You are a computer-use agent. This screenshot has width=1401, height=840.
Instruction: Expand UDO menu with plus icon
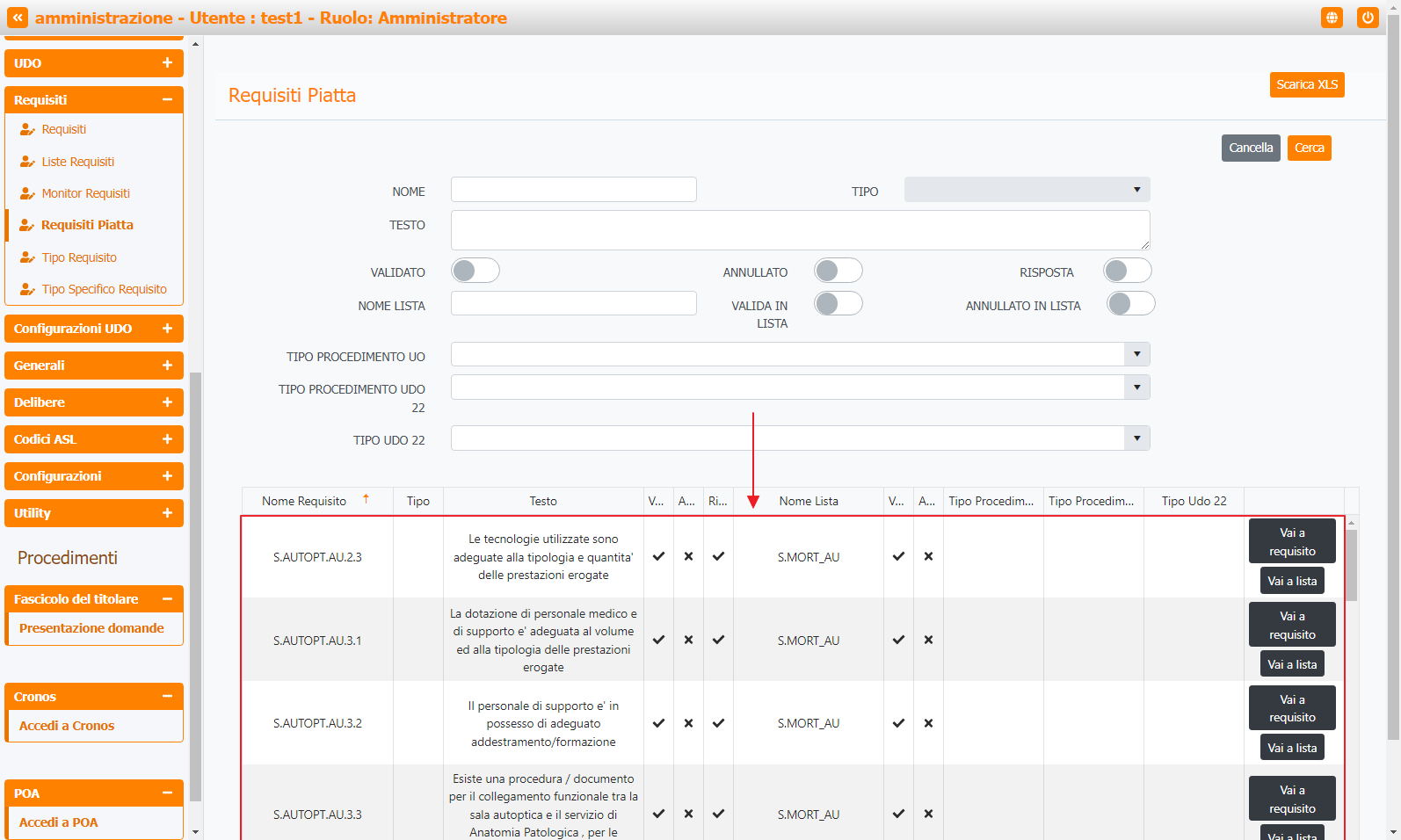pyautogui.click(x=167, y=63)
